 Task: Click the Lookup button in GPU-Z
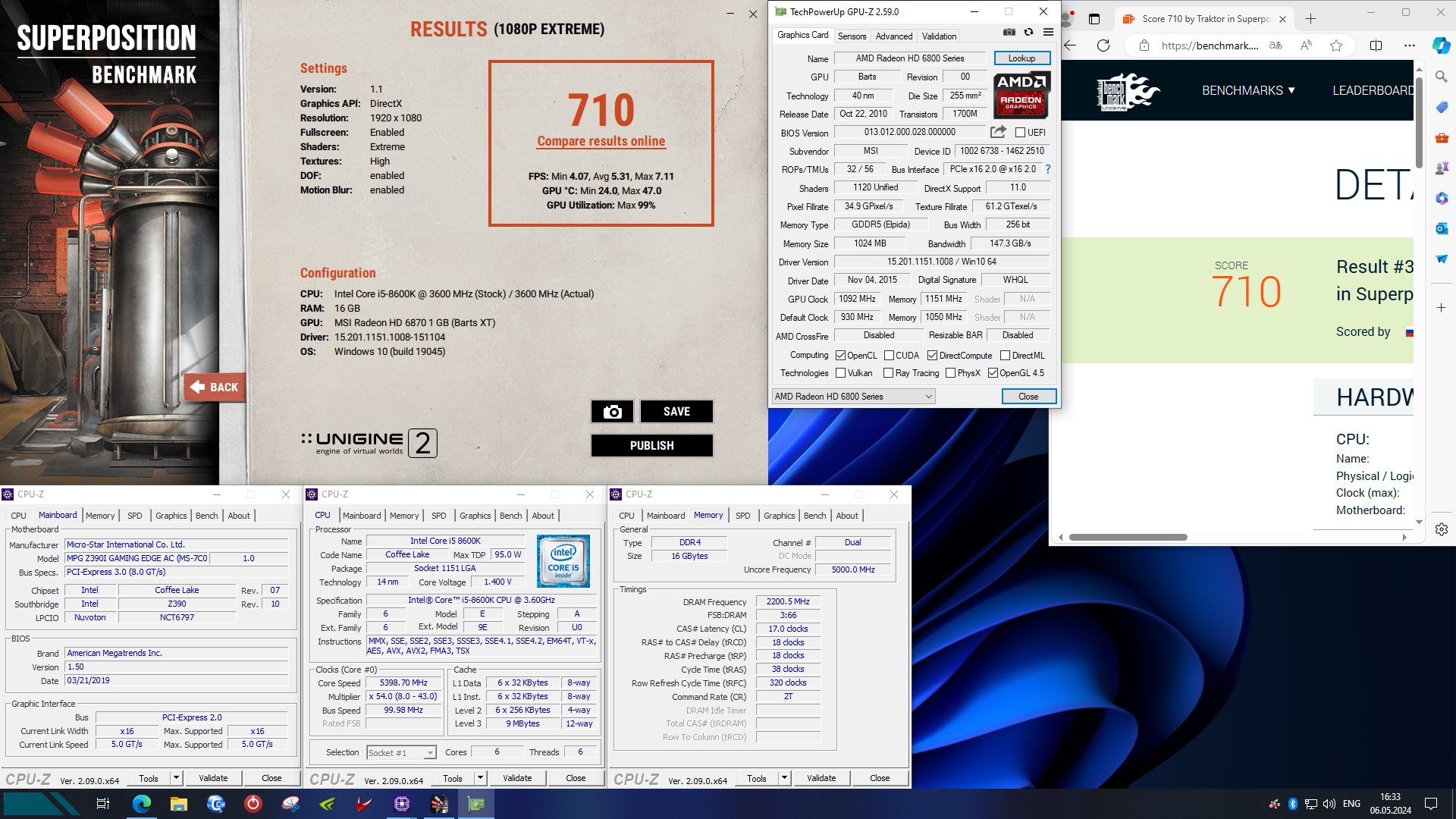(1021, 58)
